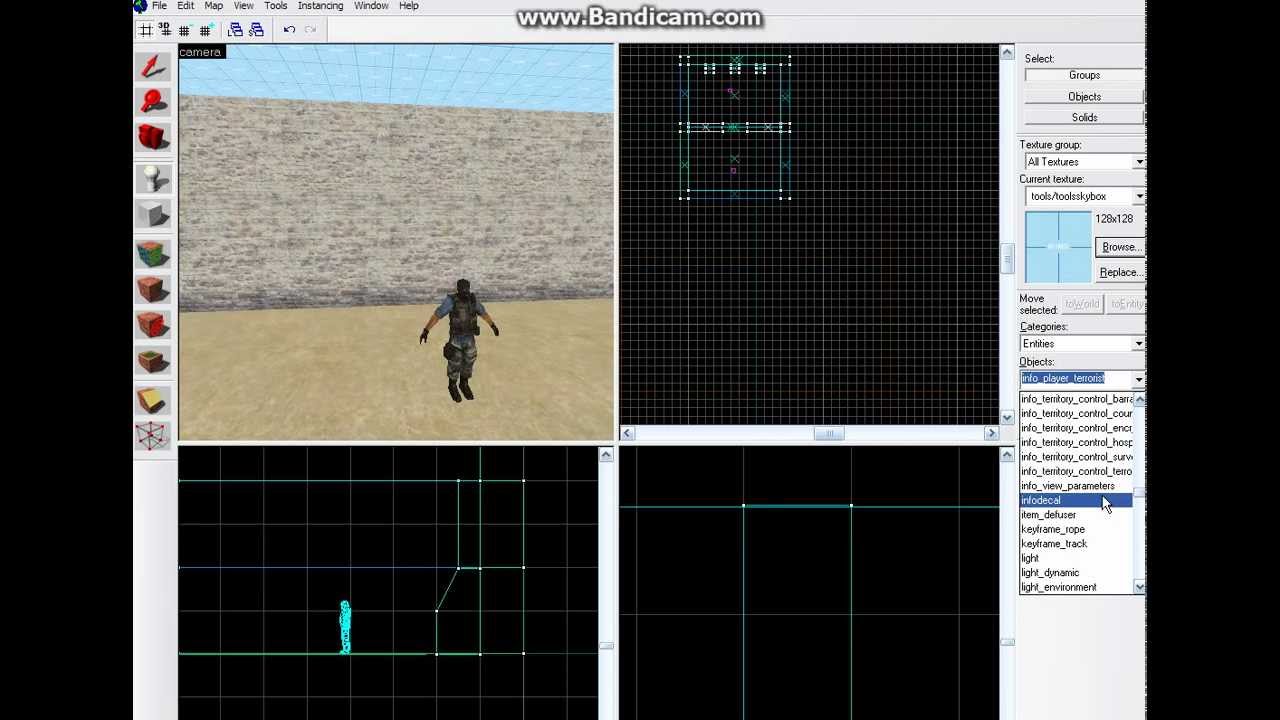This screenshot has height=720, width=1280.
Task: Click the Redo arrow icon
Action: point(310,30)
